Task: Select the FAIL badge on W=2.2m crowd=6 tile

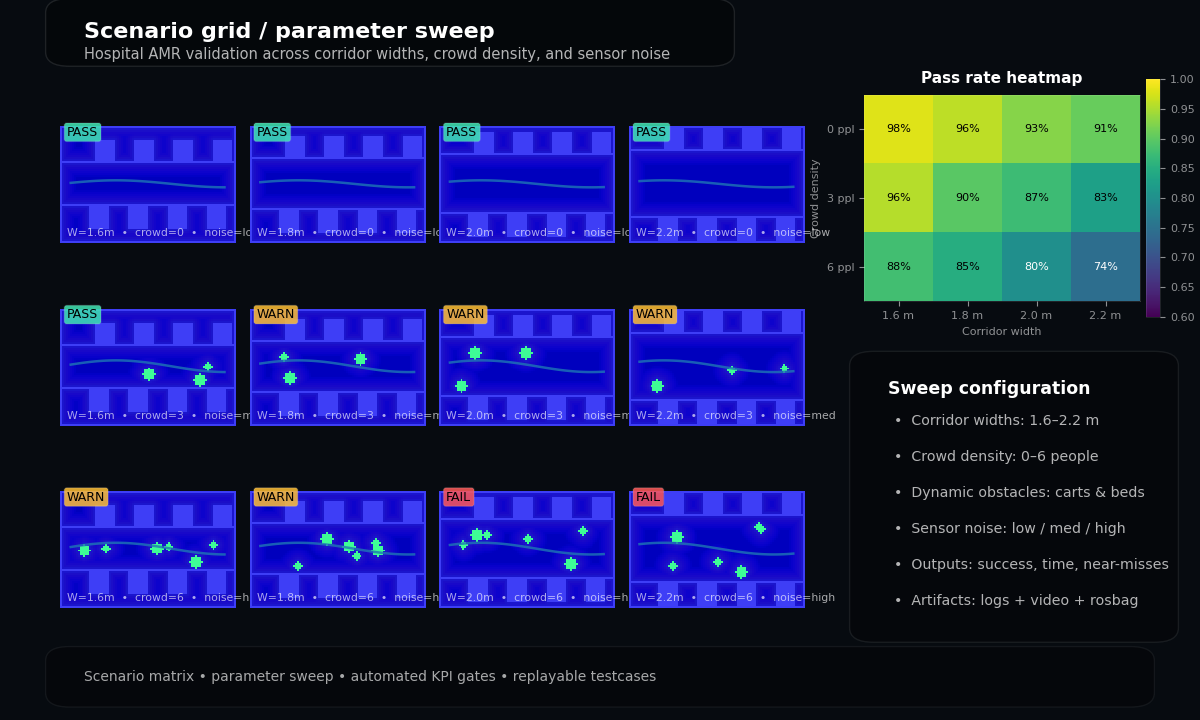Action: point(647,496)
